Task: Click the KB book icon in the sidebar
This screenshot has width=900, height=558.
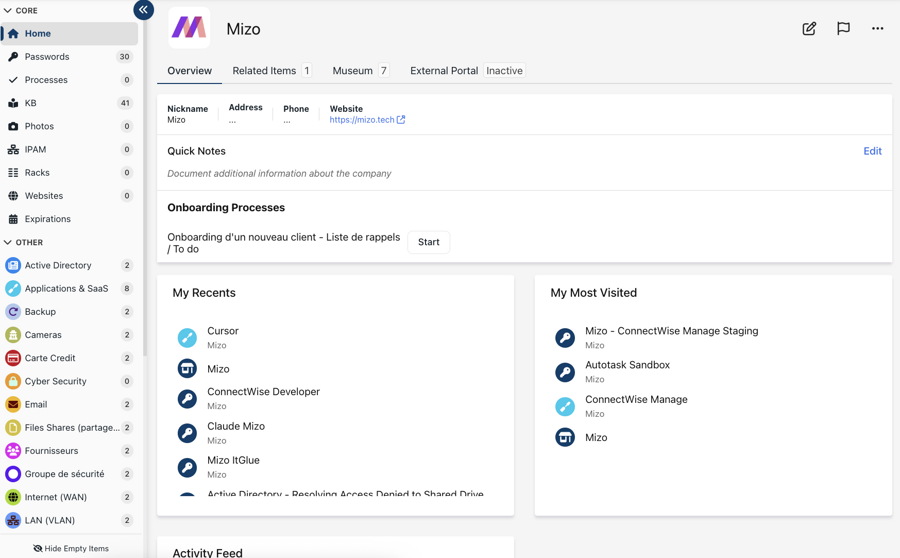Action: [x=13, y=103]
